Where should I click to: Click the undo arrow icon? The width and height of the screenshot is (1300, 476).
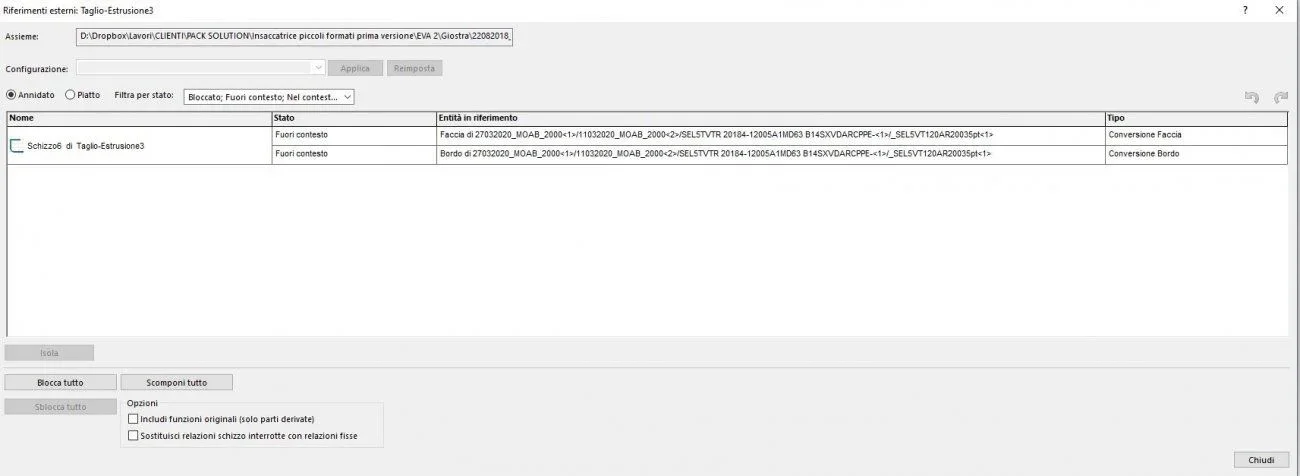pyautogui.click(x=1250, y=97)
